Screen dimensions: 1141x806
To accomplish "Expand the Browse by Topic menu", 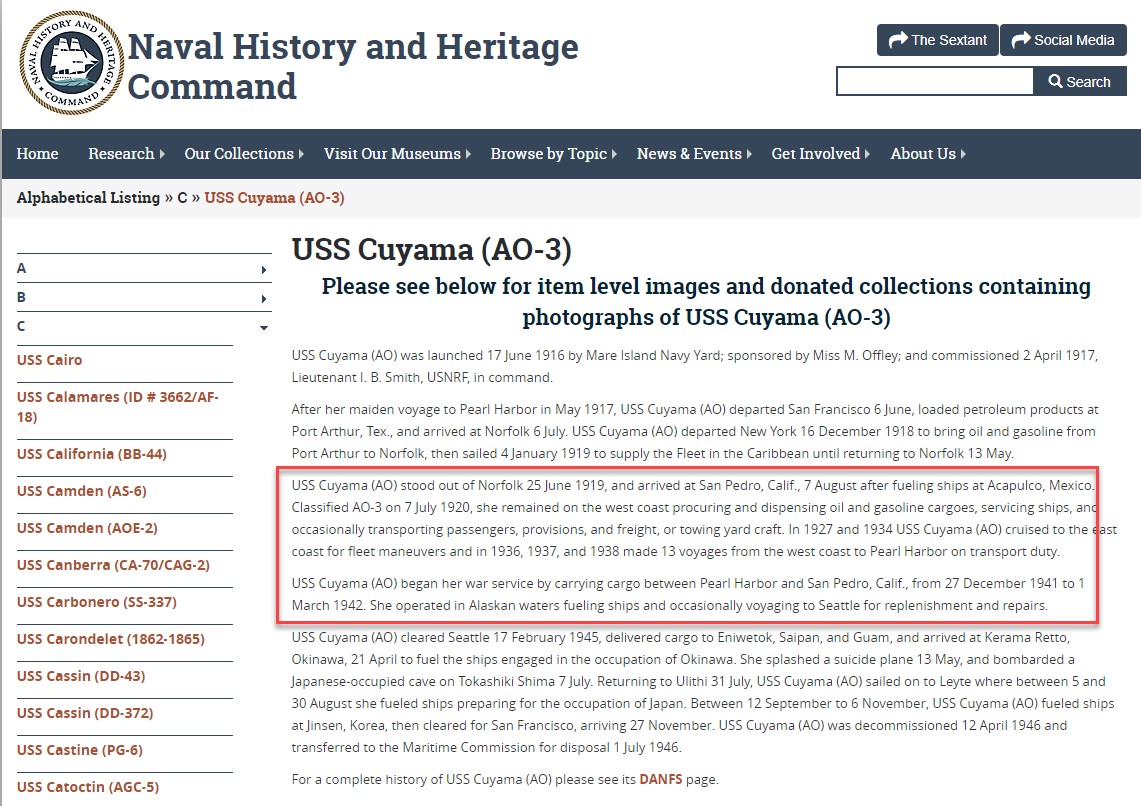I will tap(553, 154).
